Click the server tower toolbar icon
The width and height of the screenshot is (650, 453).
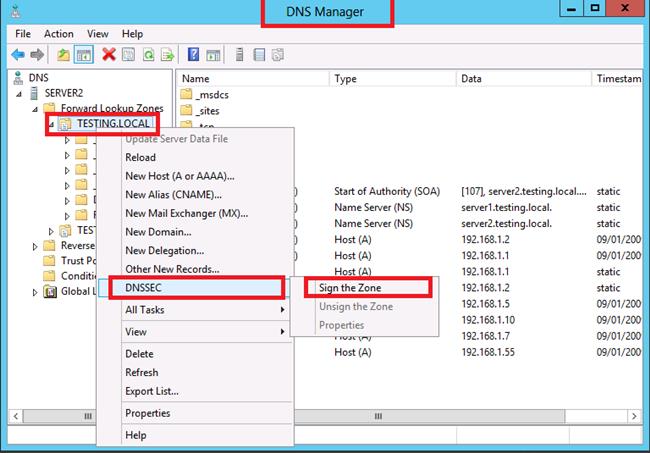[239, 55]
